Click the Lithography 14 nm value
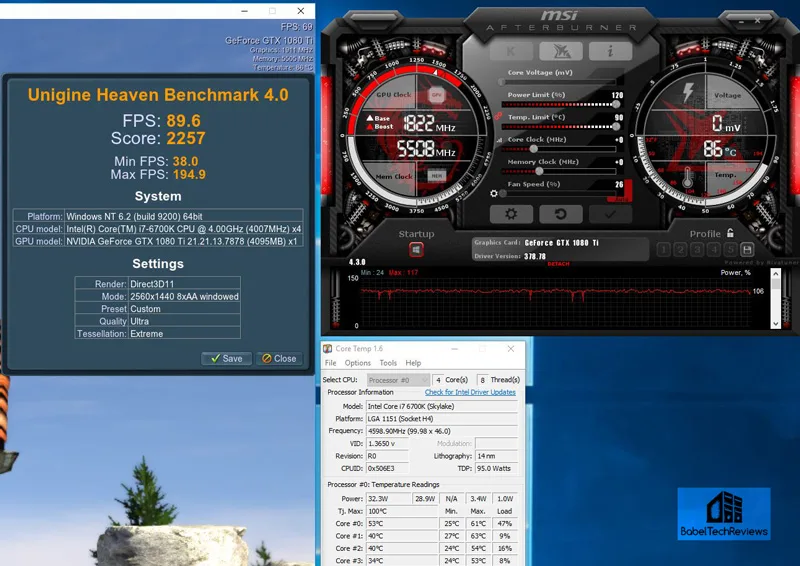The width and height of the screenshot is (800, 566). point(496,456)
